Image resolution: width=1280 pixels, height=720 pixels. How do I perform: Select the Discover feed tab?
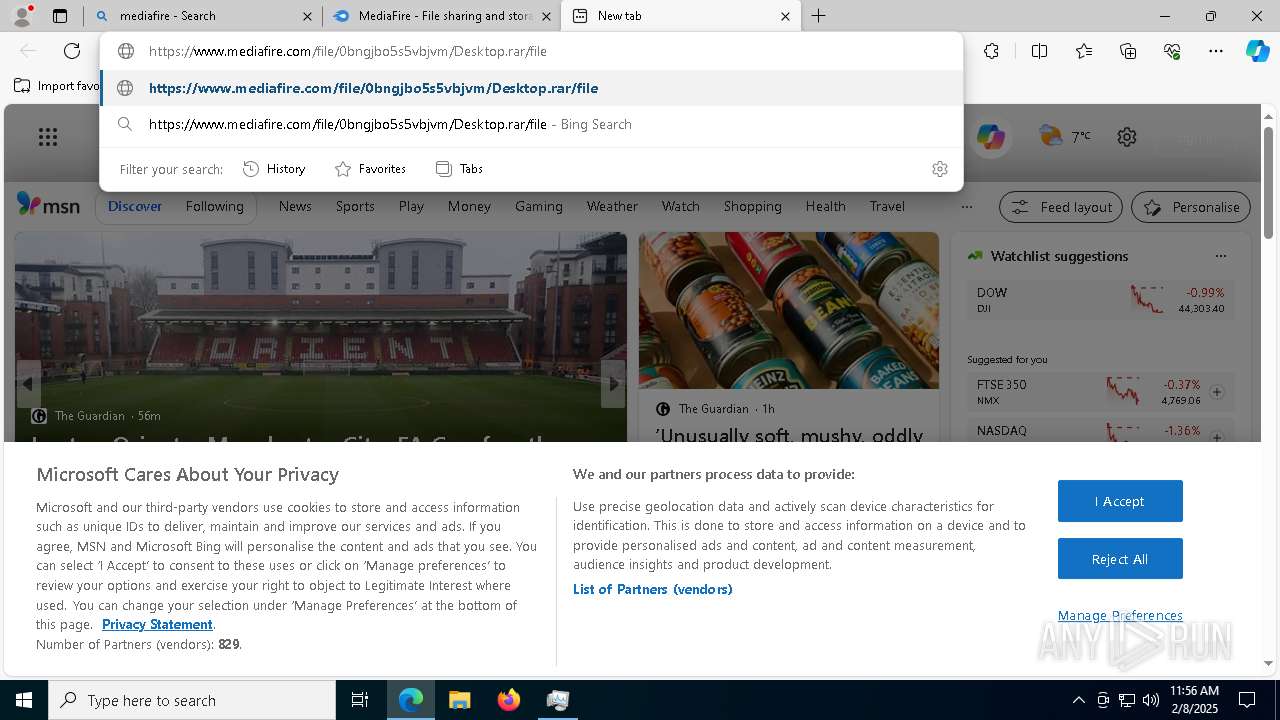tap(135, 206)
